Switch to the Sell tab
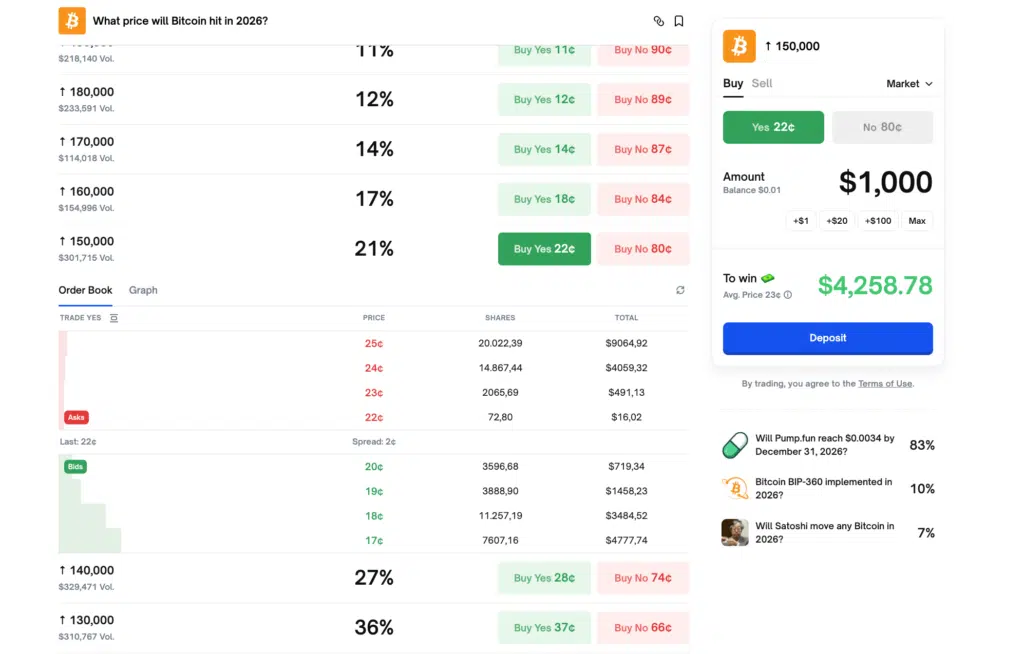 762,84
